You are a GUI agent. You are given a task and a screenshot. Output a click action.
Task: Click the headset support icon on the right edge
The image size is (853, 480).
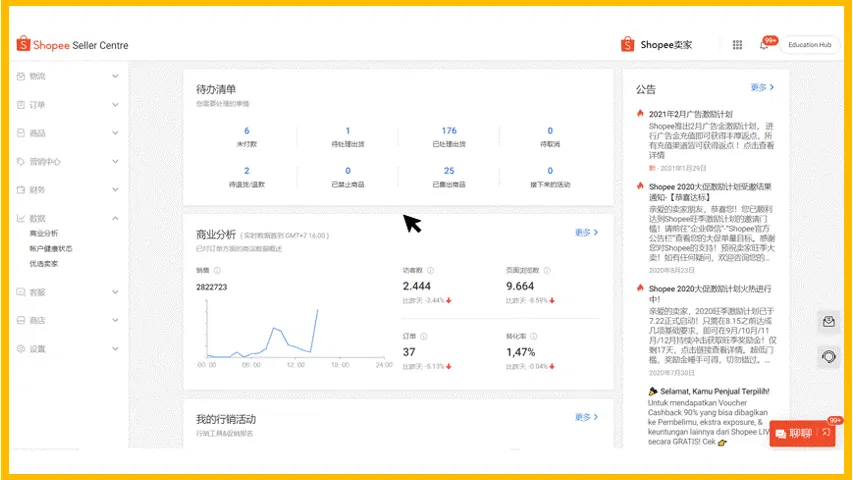[829, 356]
